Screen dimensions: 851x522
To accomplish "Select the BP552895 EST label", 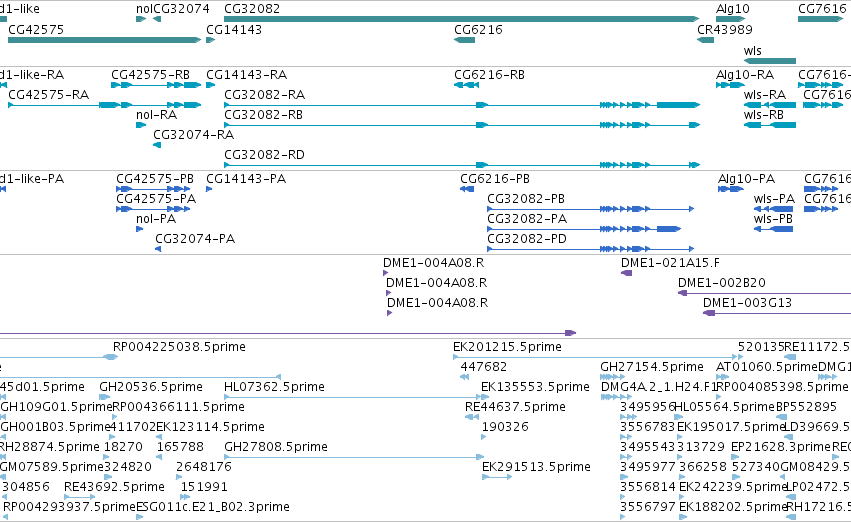I will pyautogui.click(x=806, y=408).
